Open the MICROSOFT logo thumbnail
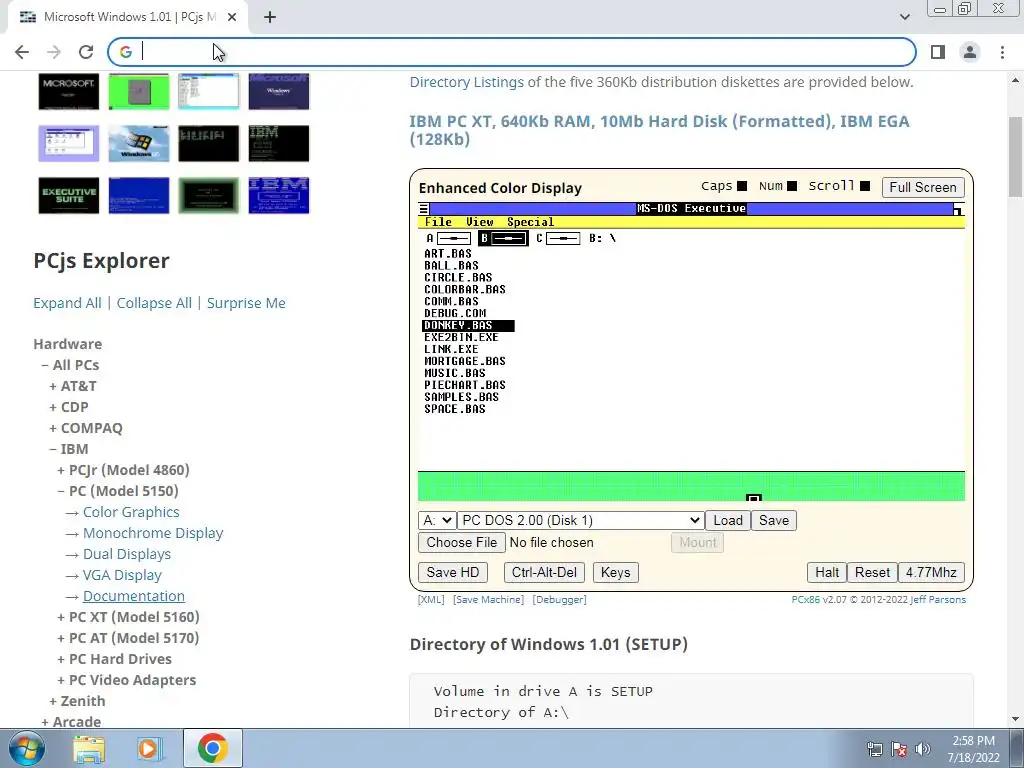 pos(69,91)
